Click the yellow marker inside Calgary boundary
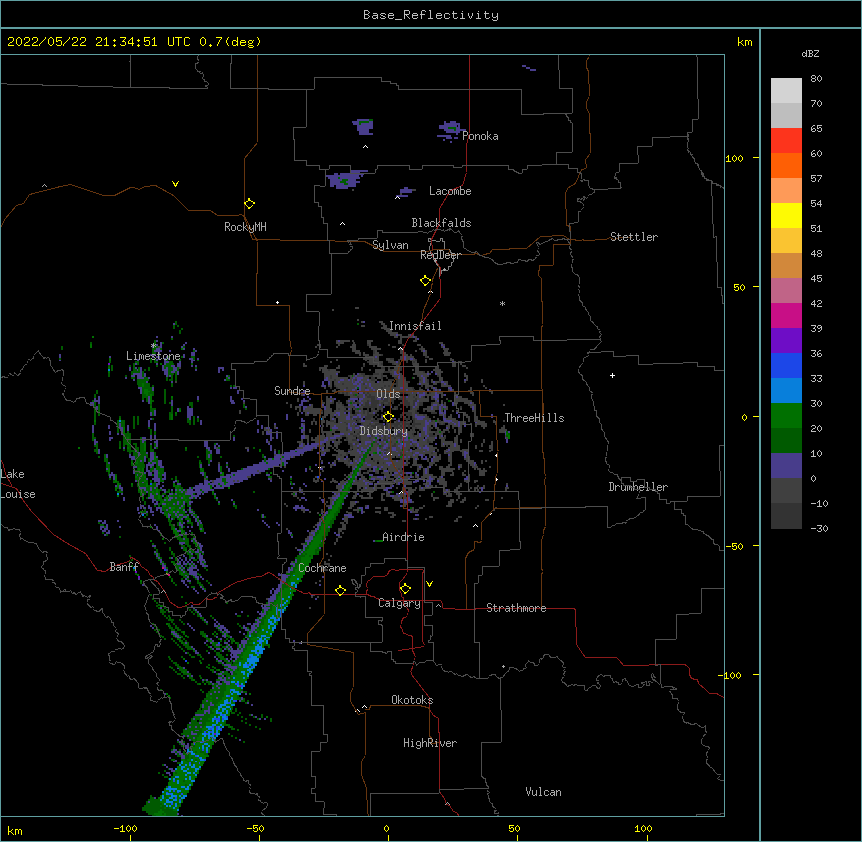The image size is (862, 842). pyautogui.click(x=405, y=589)
